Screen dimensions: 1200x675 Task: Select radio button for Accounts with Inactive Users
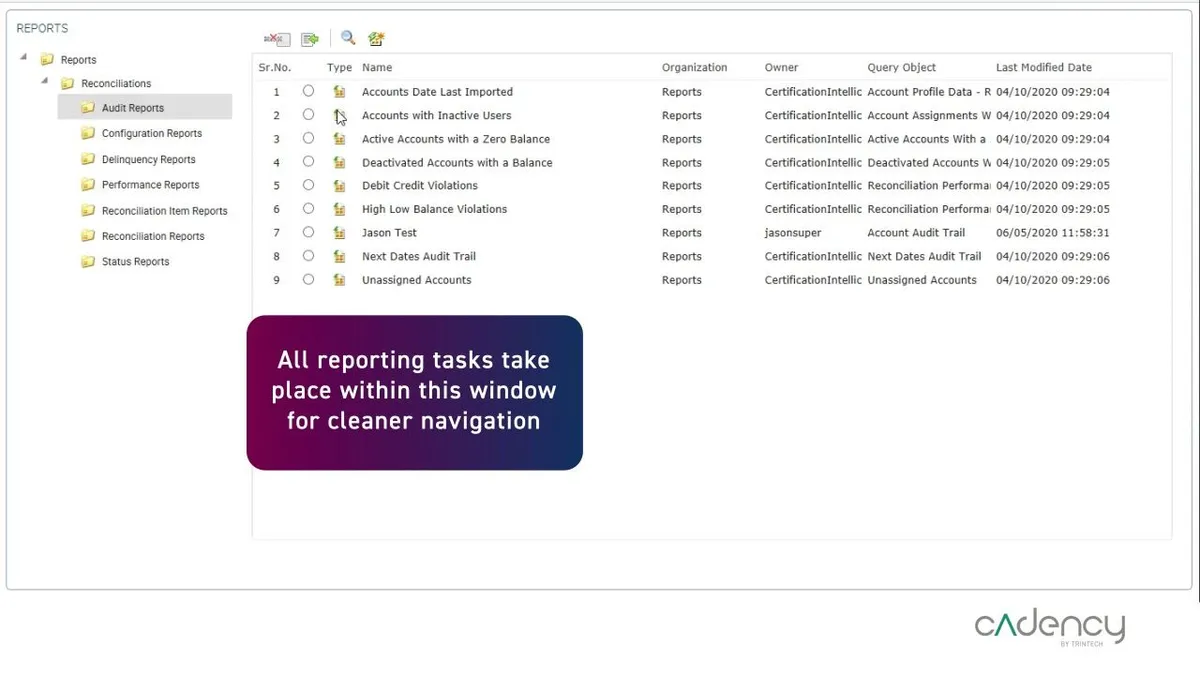point(308,115)
